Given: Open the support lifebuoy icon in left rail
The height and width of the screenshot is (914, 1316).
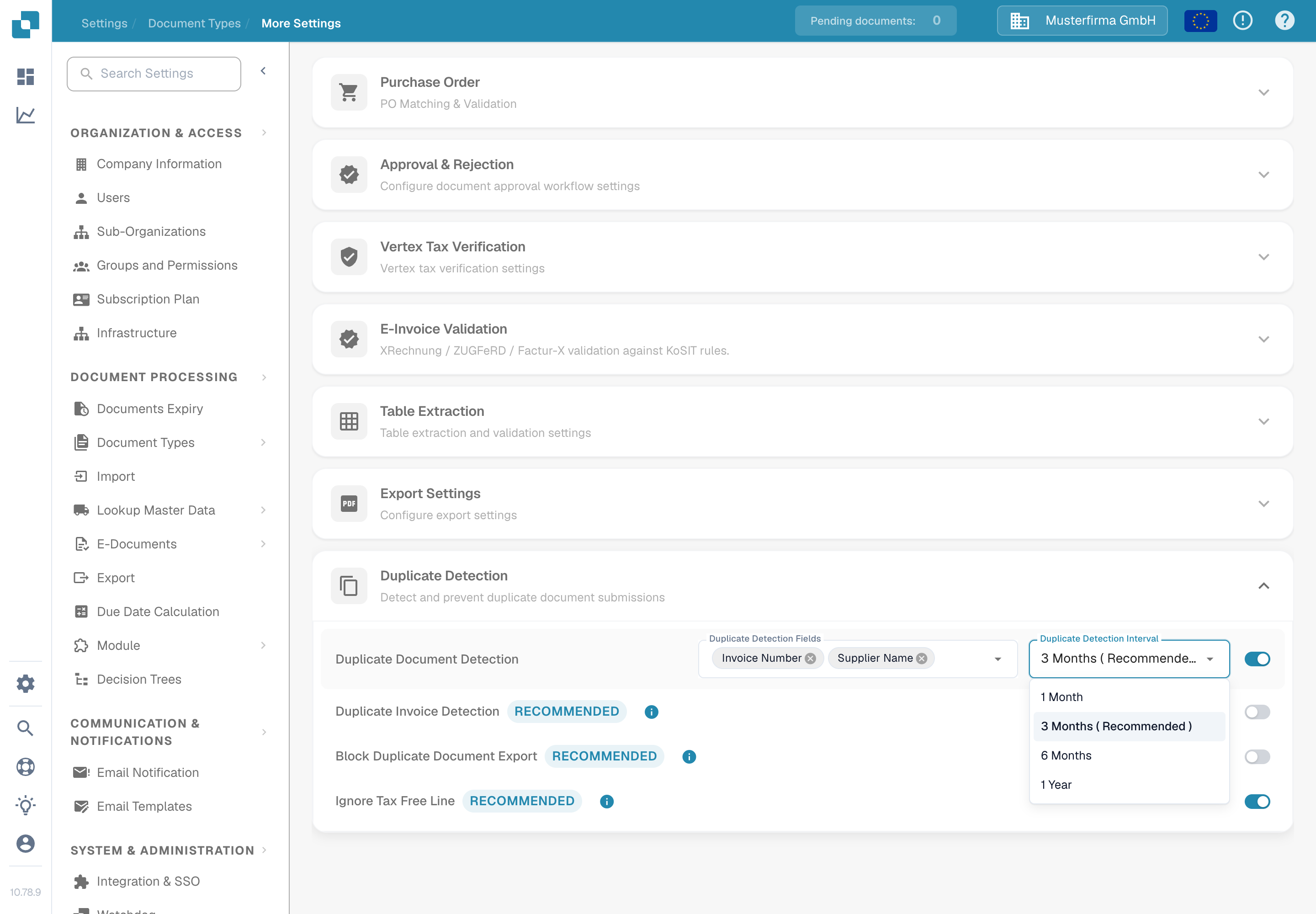Looking at the screenshot, I should click(x=25, y=767).
